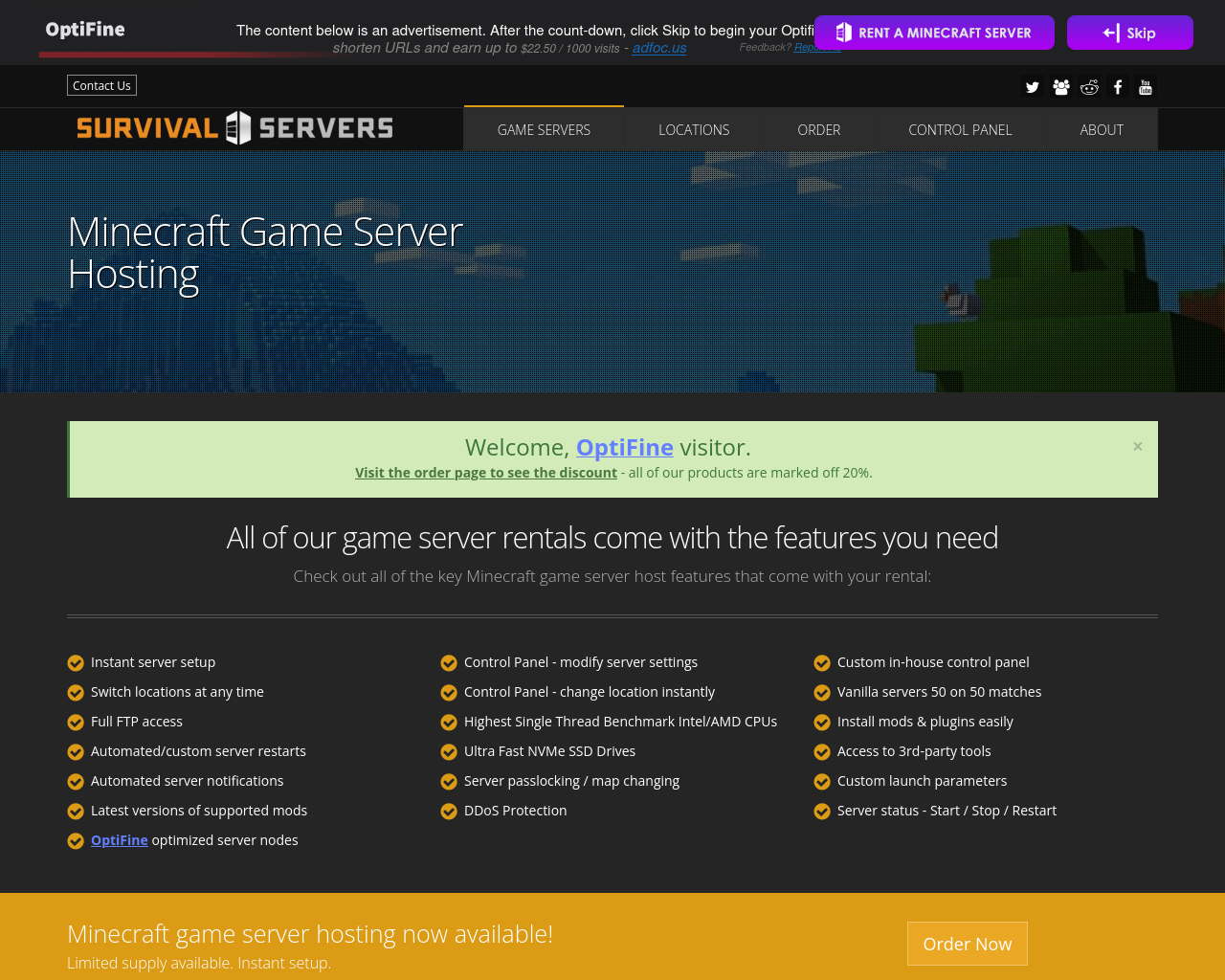Click the Order Now button

tap(968, 944)
